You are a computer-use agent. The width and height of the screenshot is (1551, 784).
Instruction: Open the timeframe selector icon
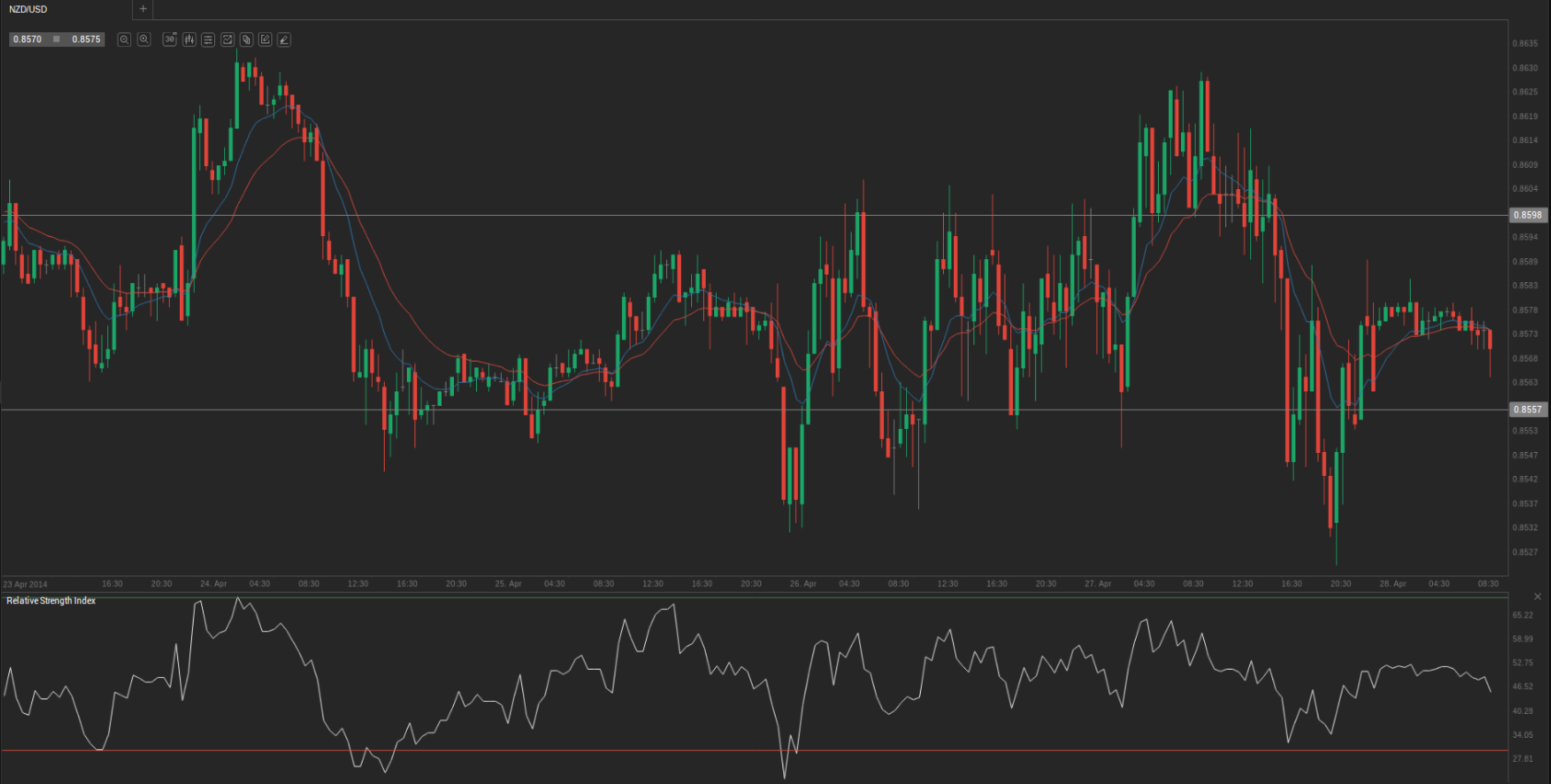(170, 40)
